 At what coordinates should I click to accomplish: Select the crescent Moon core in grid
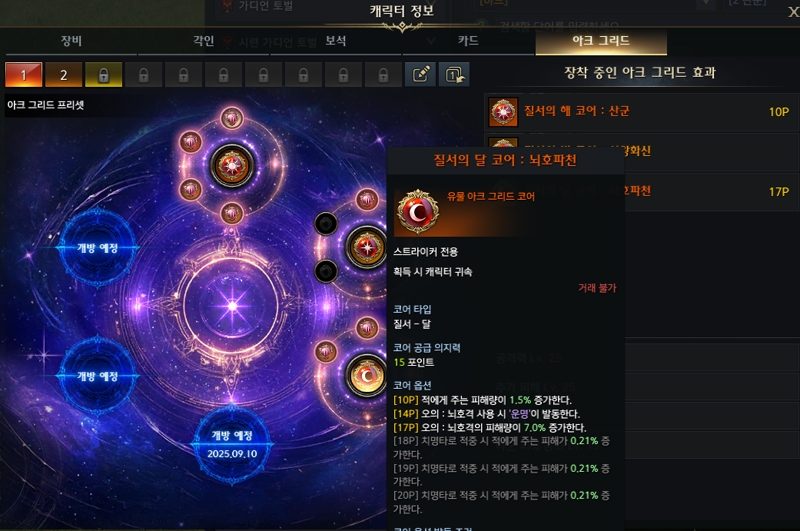(x=366, y=376)
